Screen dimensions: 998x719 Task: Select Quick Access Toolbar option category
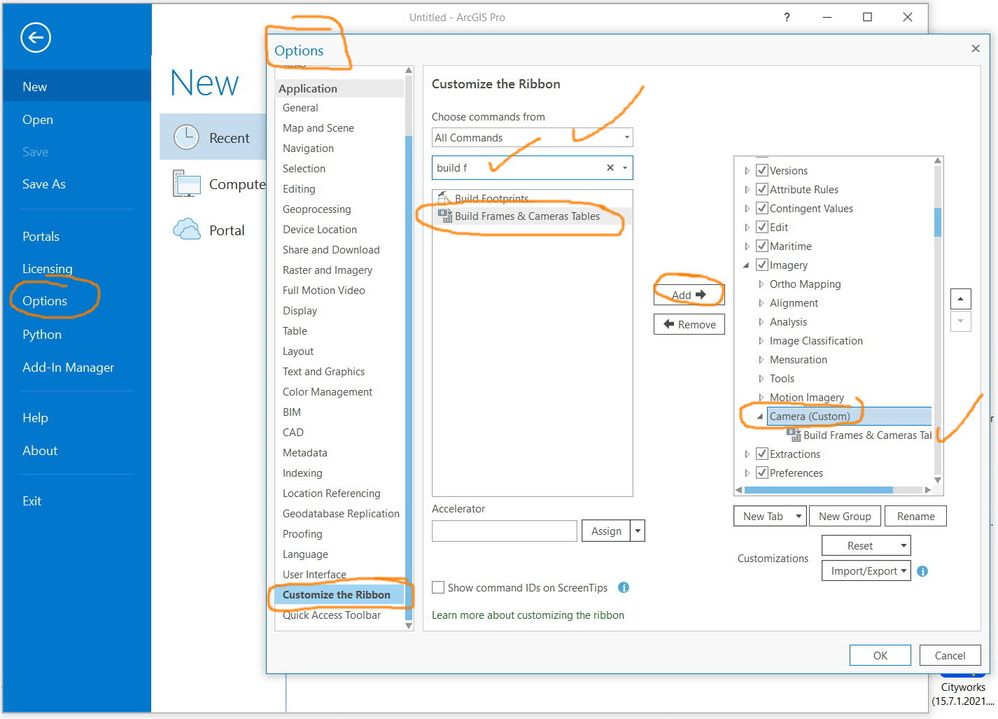click(x=332, y=615)
